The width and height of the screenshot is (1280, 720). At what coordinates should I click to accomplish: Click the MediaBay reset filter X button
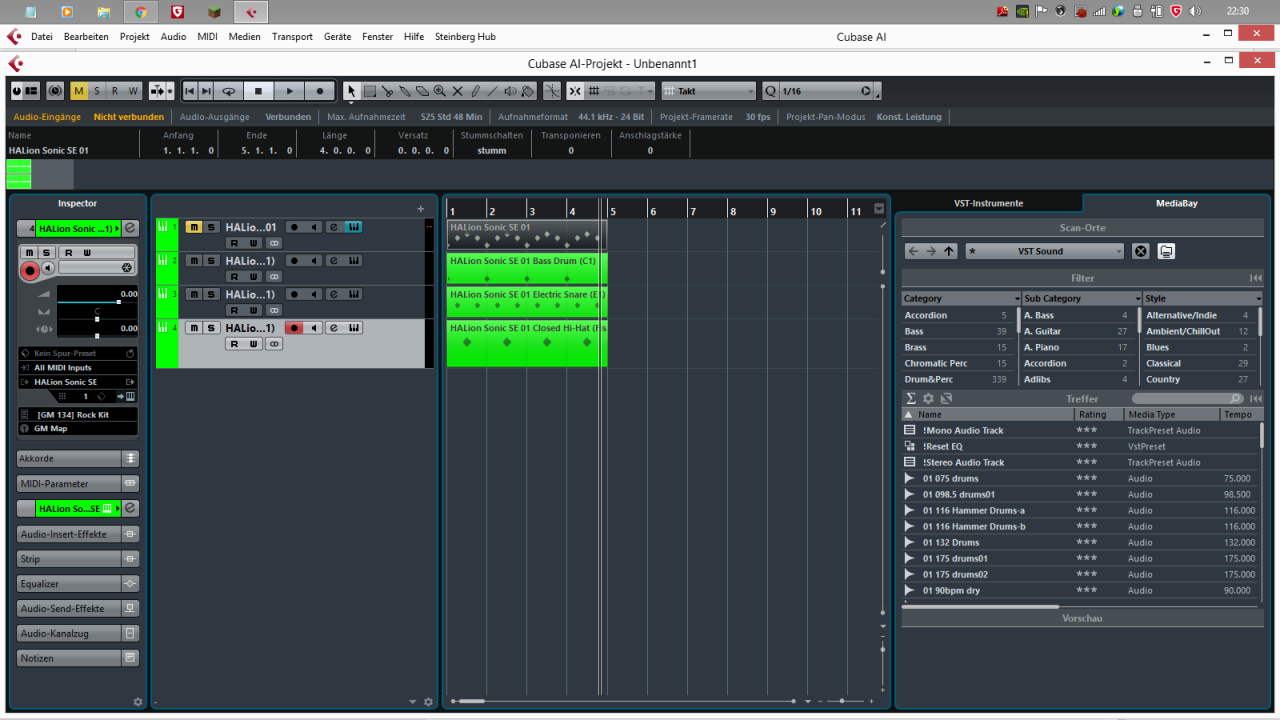[1140, 251]
